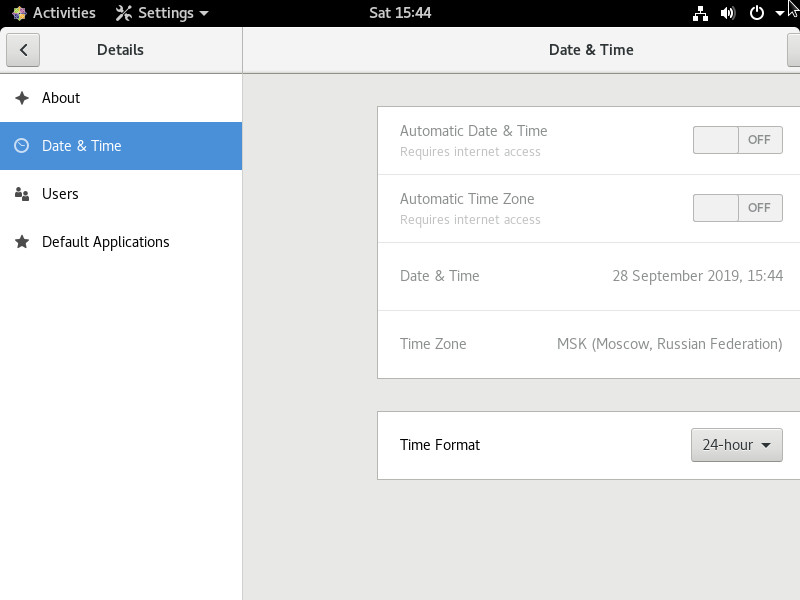Expand the Settings application menu in top bar
This screenshot has width=800, height=600.
(x=162, y=13)
